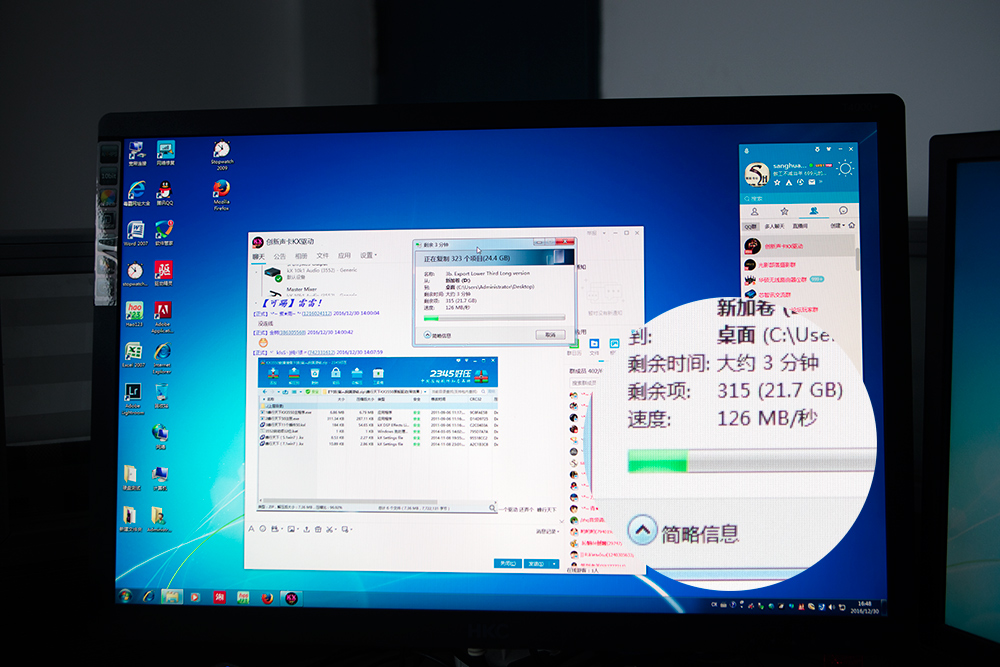Select the 多人聊天 sub-tab
Image resolution: width=1000 pixels, height=667 pixels.
click(x=775, y=226)
